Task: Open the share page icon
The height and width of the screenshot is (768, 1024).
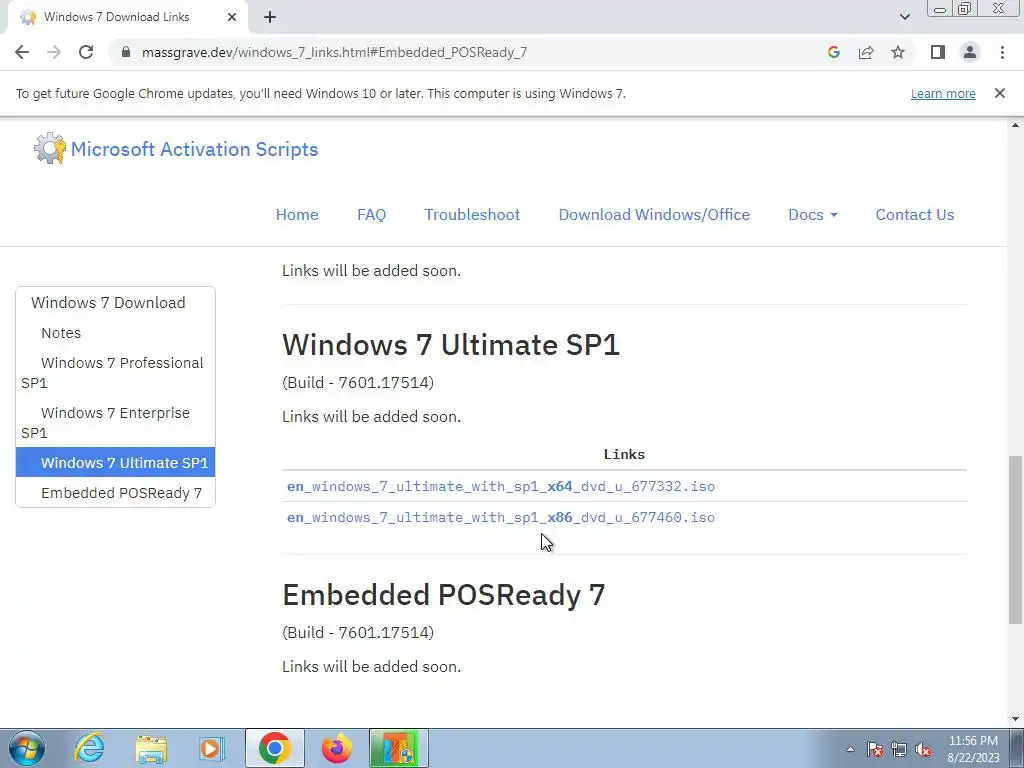Action: tap(866, 52)
